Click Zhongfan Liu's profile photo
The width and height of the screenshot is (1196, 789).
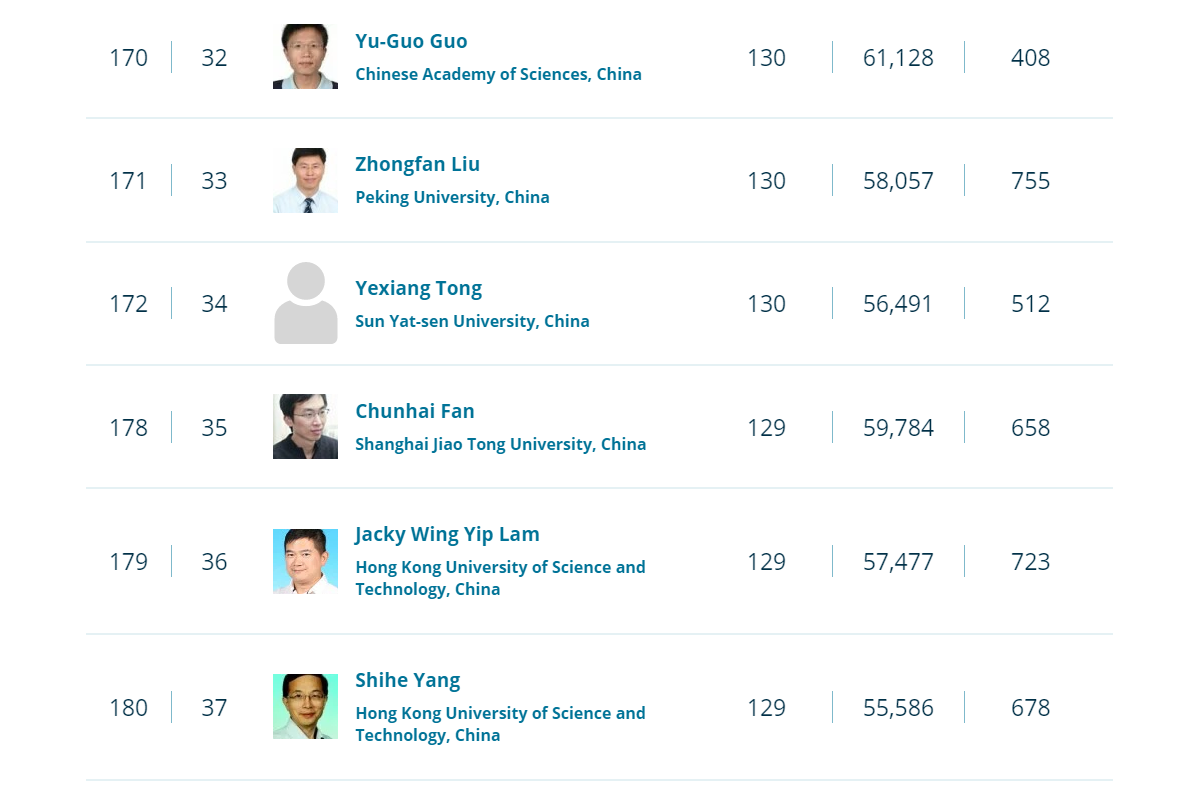click(305, 180)
